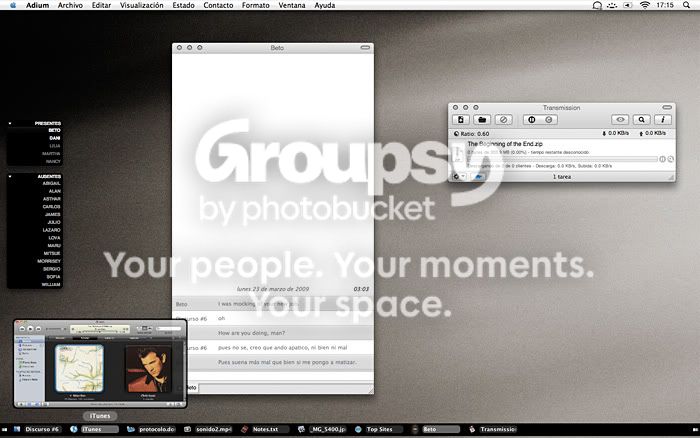
Task: Click the Wi-Fi status icon
Action: pyautogui.click(x=645, y=5)
